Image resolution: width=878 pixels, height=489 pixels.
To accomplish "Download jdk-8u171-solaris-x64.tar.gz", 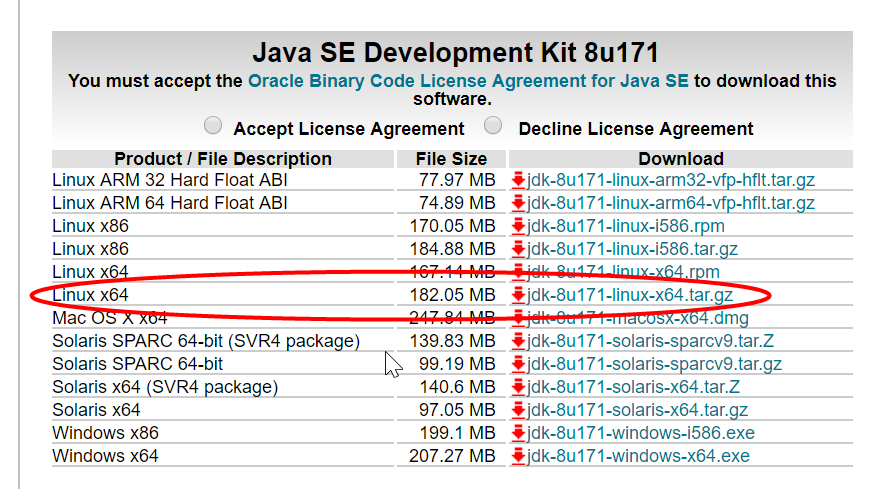I will [x=637, y=410].
